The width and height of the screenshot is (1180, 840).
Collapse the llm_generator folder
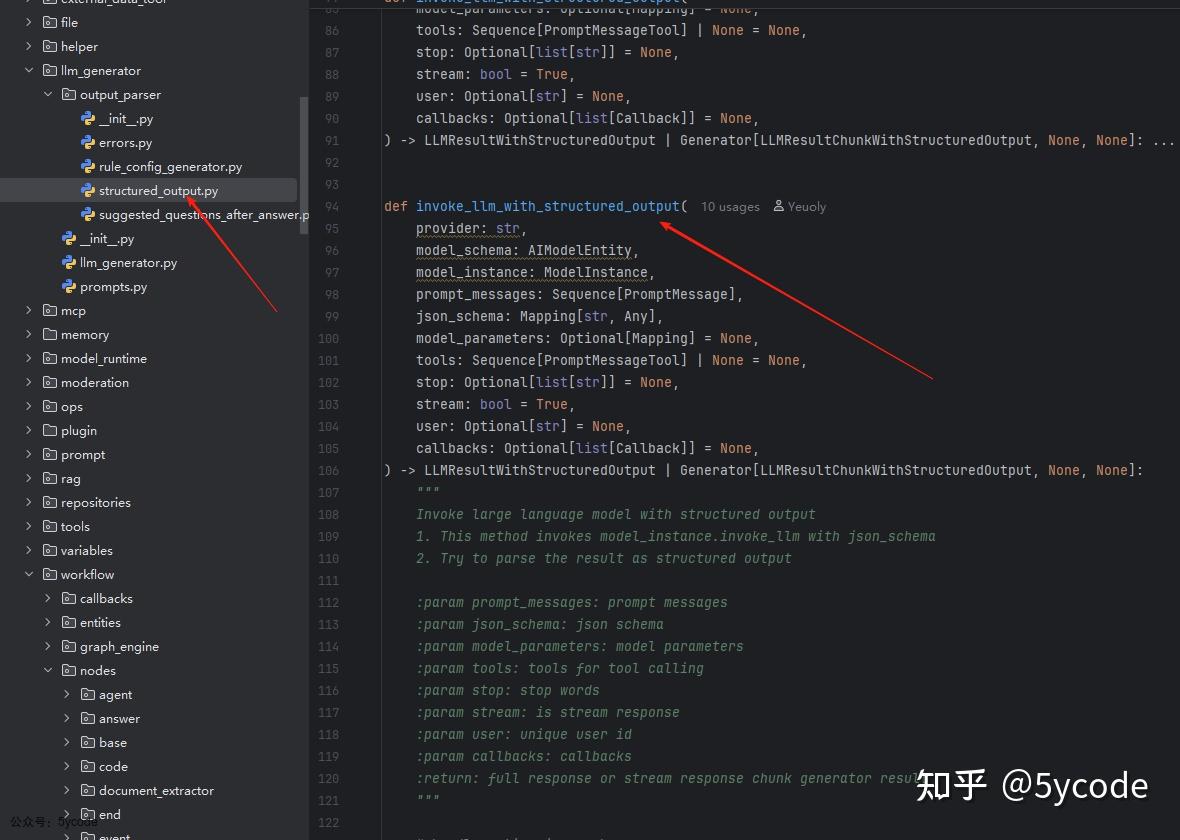click(x=29, y=71)
